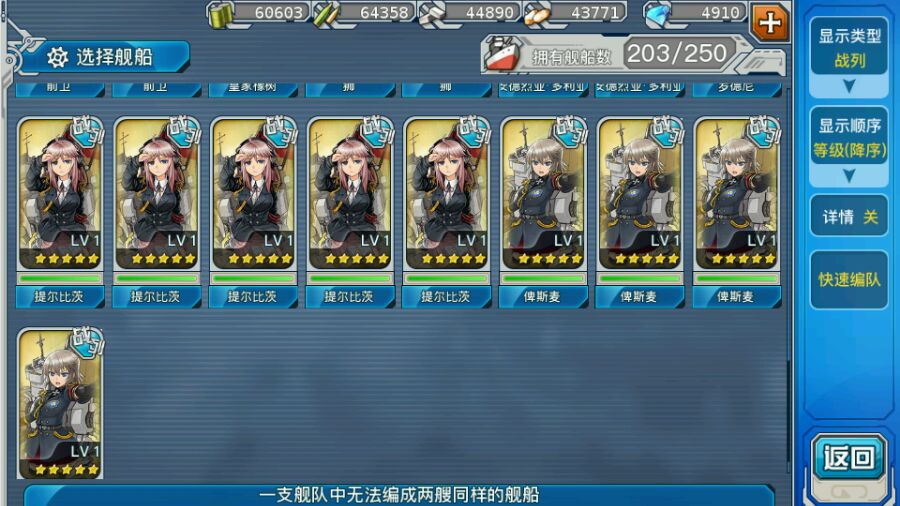This screenshot has height=506, width=900.
Task: Open the 显示顺序 sort order dropdown
Action: tap(849, 138)
